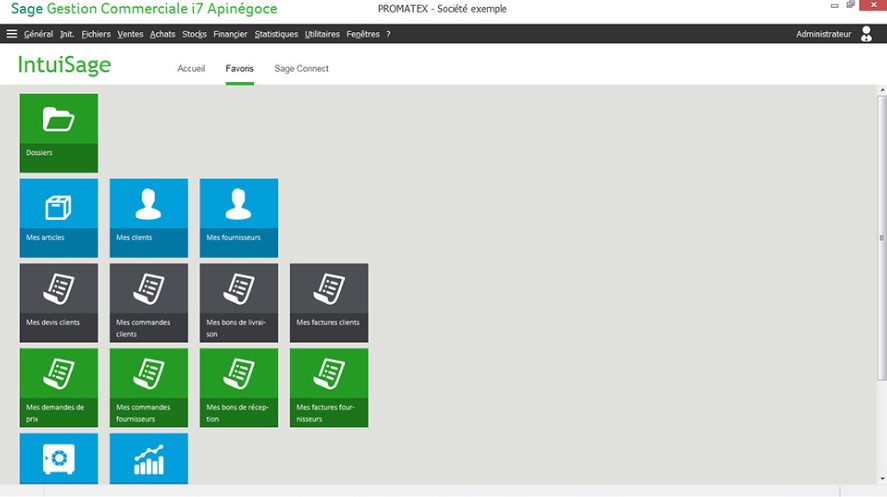Open the Fichiers menu
Screen dimensions: 887x497
(96, 34)
